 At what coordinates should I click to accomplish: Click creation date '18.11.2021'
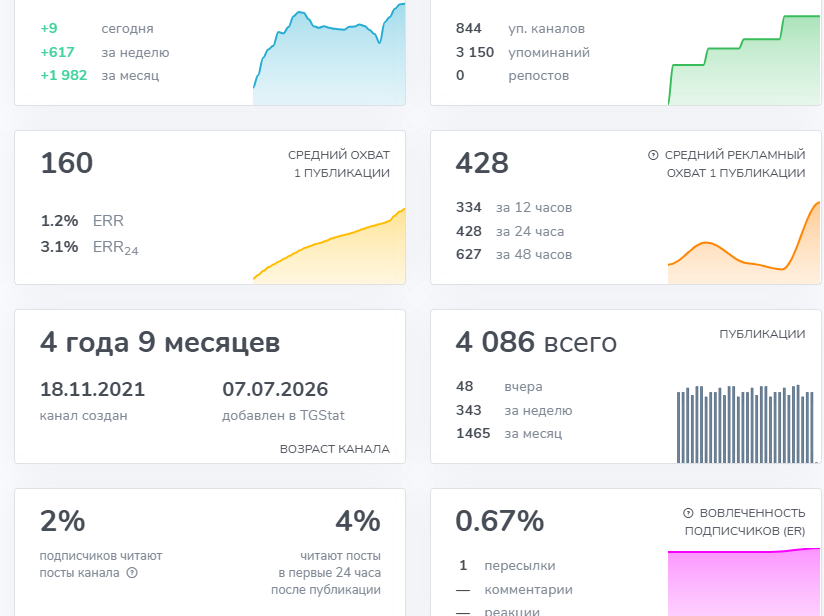pyautogui.click(x=92, y=389)
